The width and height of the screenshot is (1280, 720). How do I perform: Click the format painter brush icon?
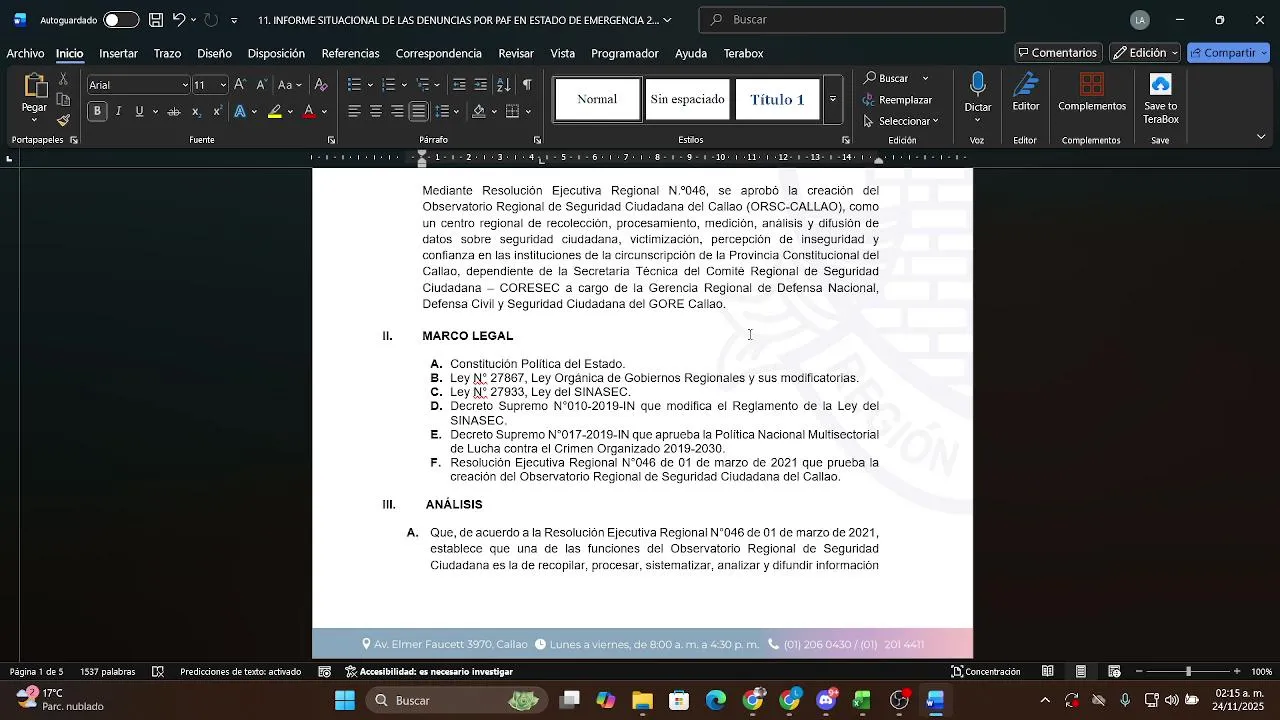coord(63,120)
